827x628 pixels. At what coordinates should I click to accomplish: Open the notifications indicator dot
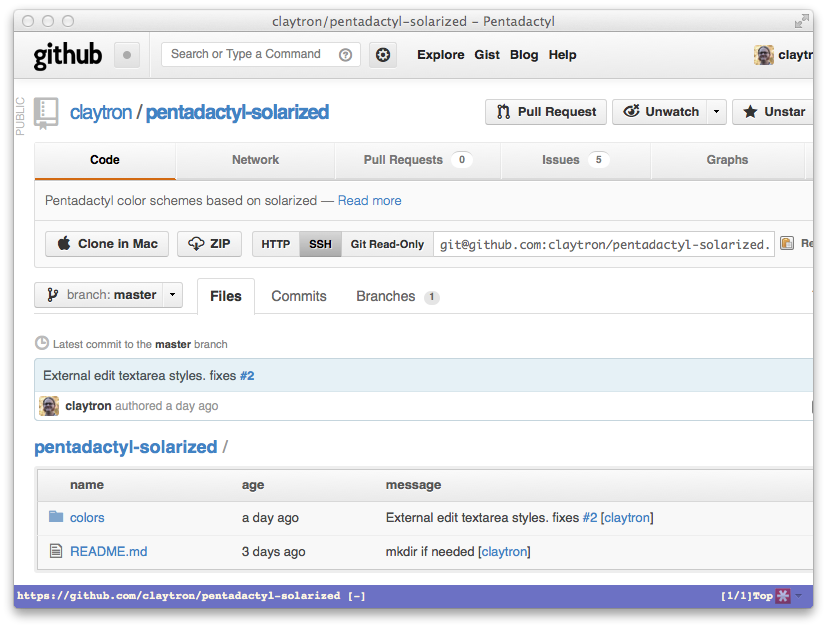127,55
